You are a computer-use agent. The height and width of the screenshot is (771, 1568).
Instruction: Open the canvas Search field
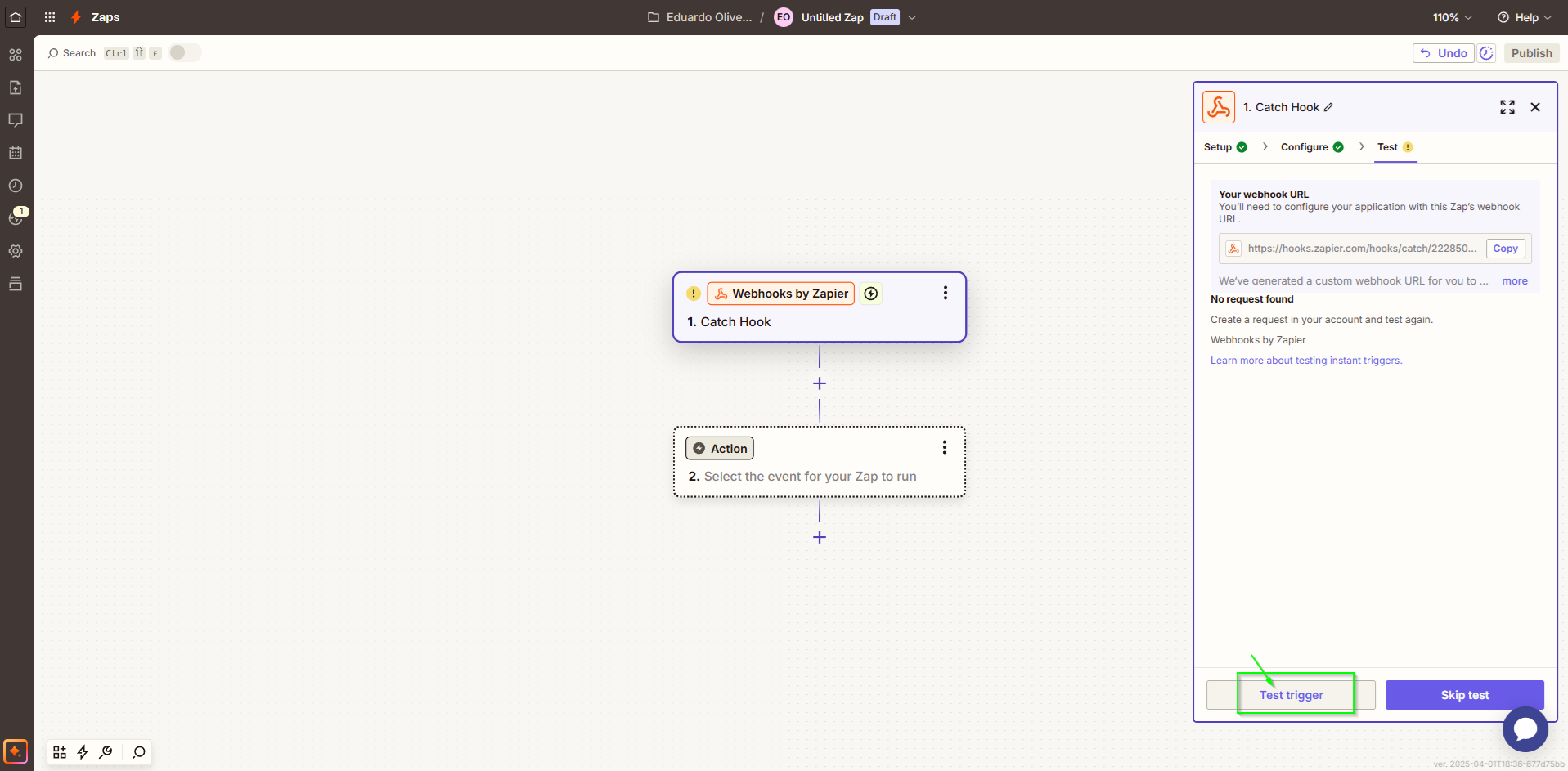point(105,53)
